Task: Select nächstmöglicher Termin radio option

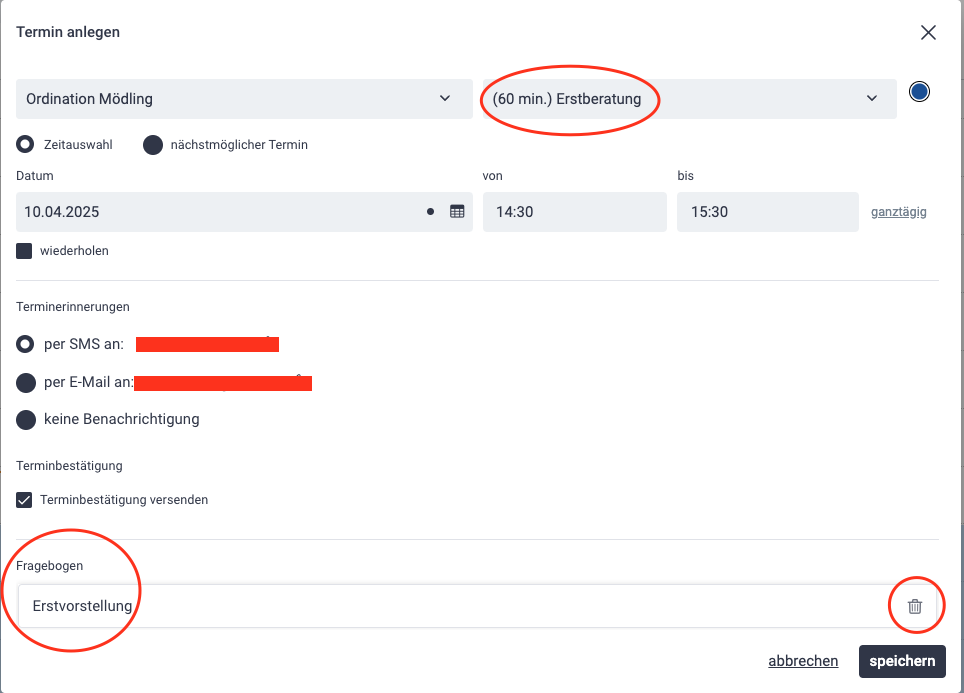Action: tap(152, 145)
